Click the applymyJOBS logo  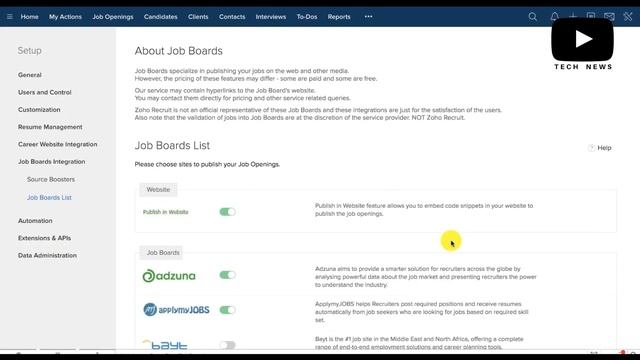tap(176, 310)
